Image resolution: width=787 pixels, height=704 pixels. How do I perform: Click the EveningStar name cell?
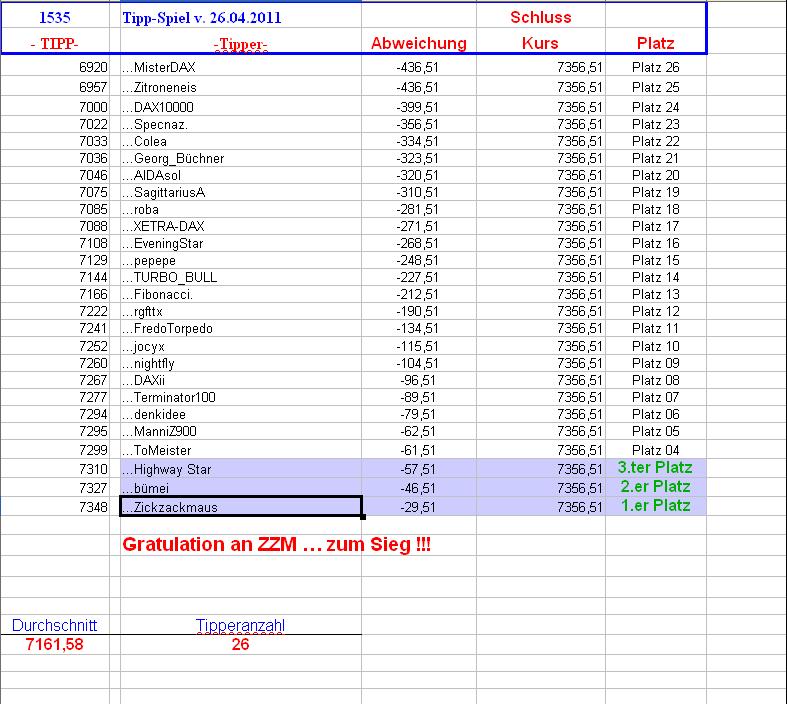click(x=240, y=243)
